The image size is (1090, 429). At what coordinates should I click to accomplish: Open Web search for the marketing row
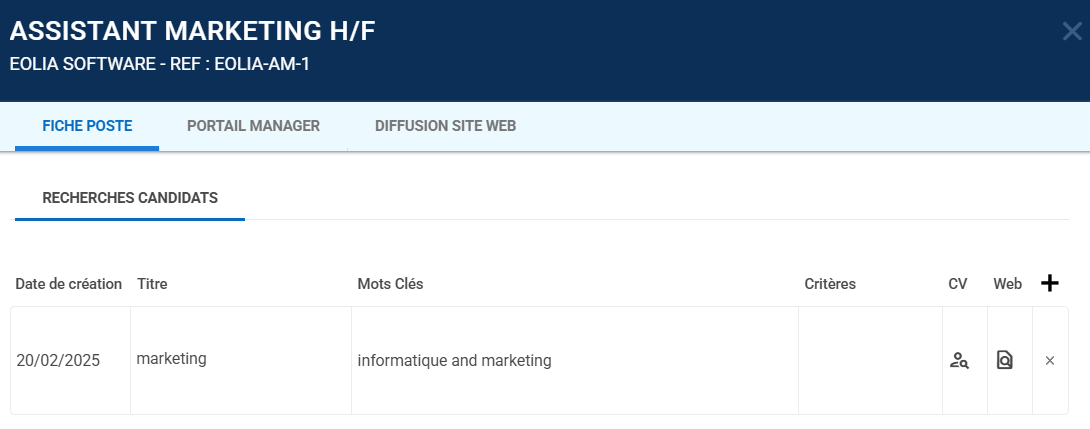pos(1005,361)
